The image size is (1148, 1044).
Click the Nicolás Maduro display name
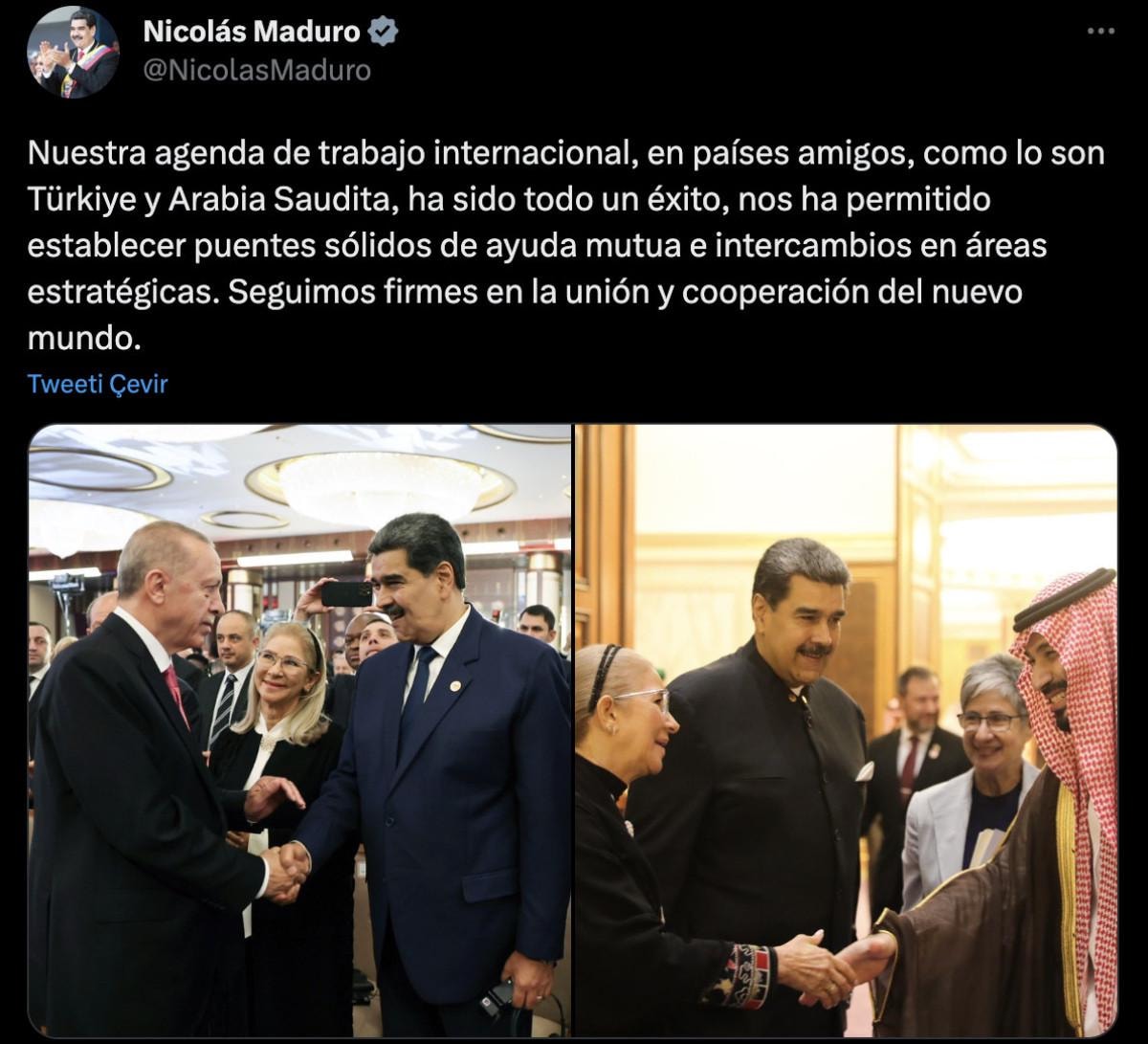253,33
